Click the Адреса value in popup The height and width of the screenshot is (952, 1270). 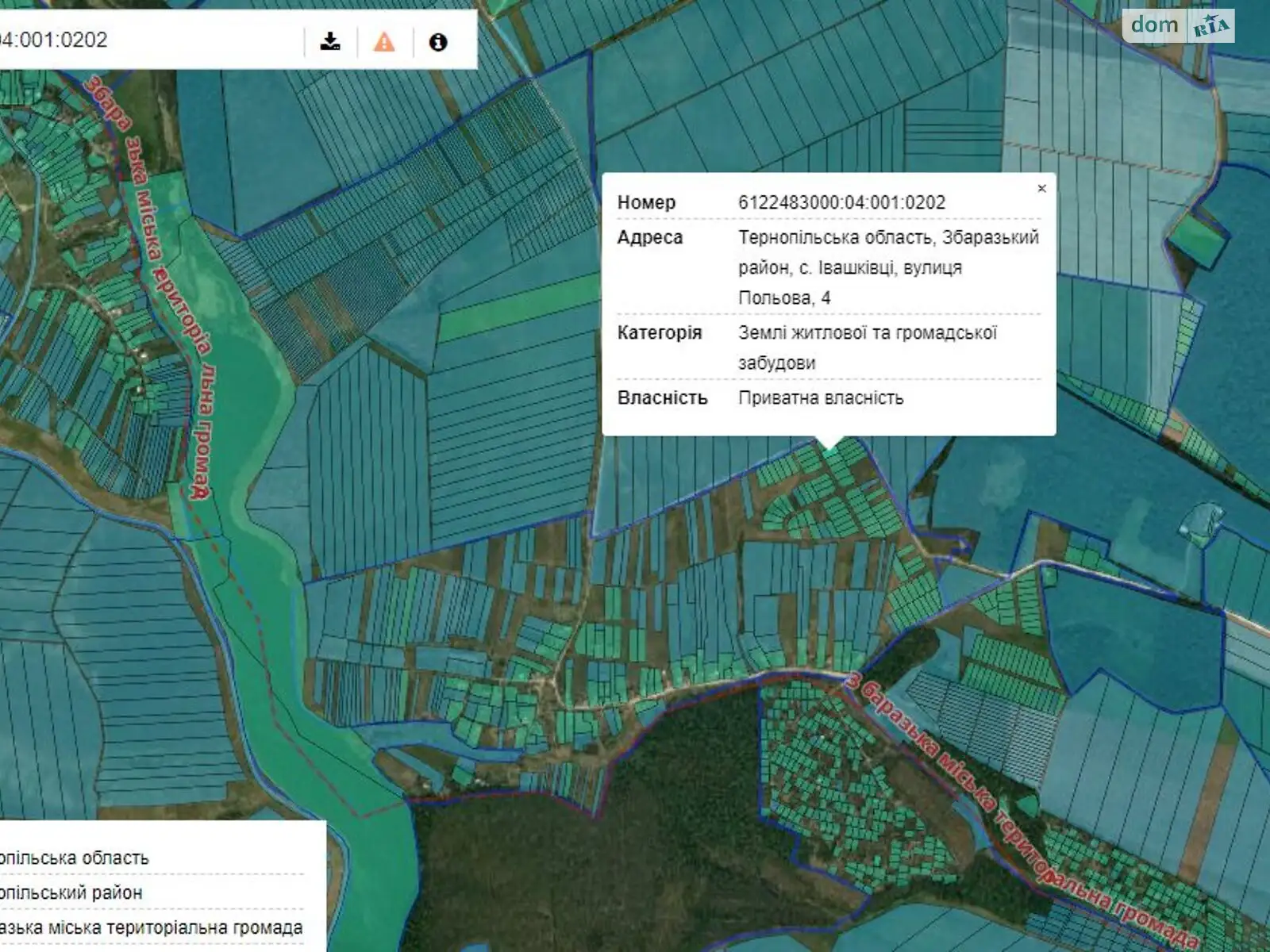(887, 267)
